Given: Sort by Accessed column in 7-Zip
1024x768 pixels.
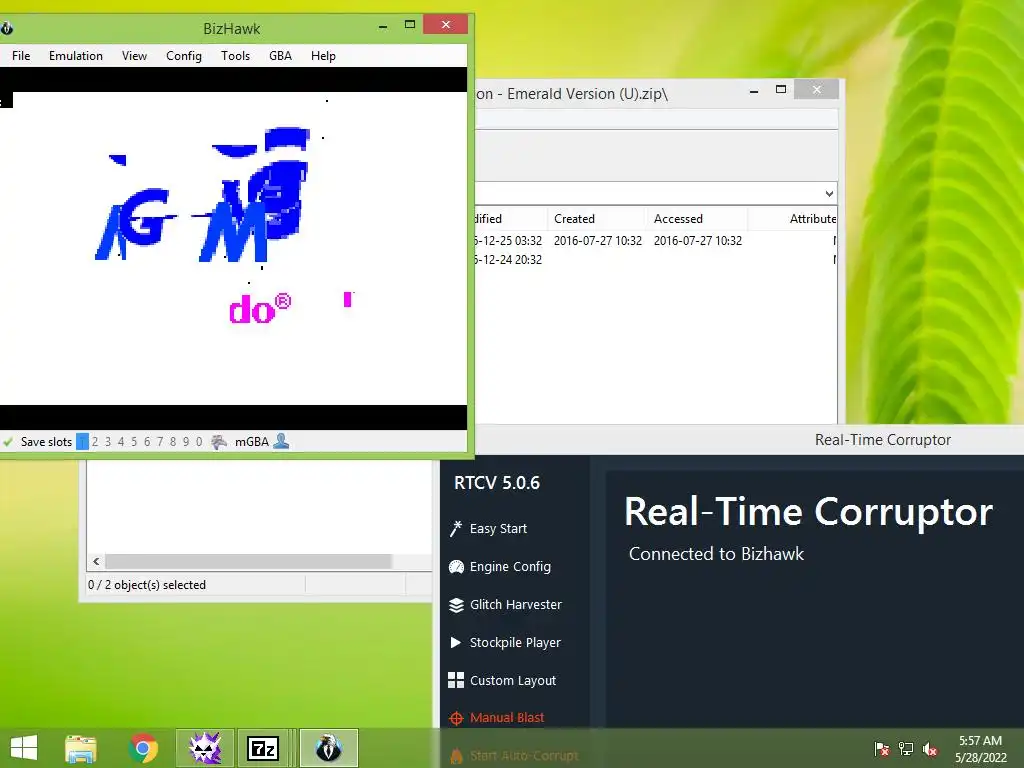Looking at the screenshot, I should [697, 219].
